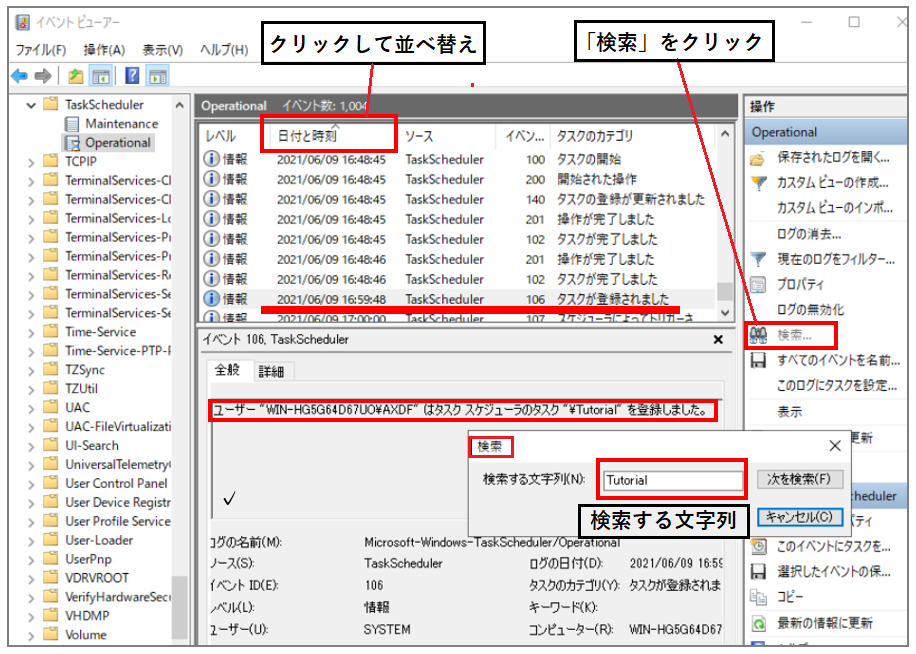Click info icon of event 140 row
The height and width of the screenshot is (654, 916).
click(x=211, y=199)
